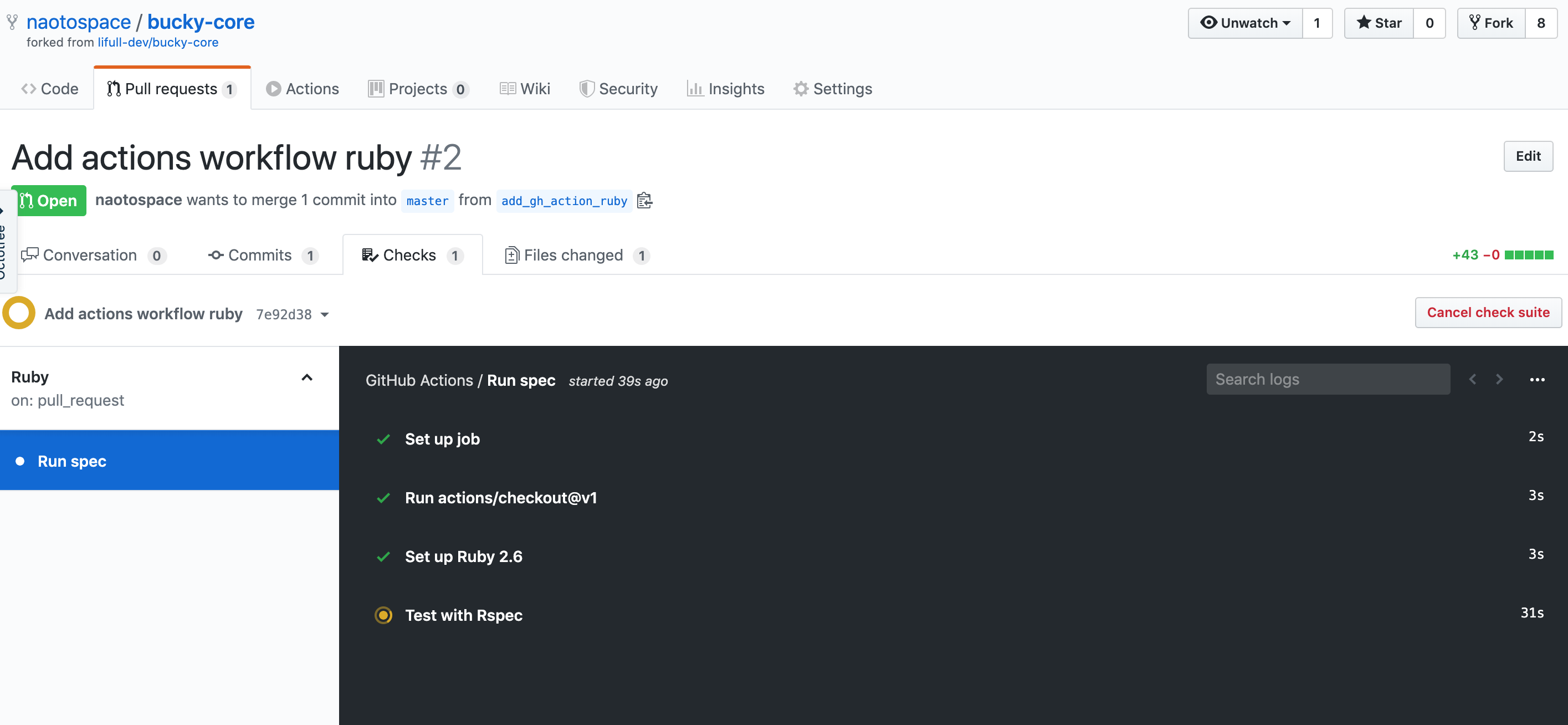Click the naotospace author name in PR description
Viewport: 1568px width, 725px height.
139,200
